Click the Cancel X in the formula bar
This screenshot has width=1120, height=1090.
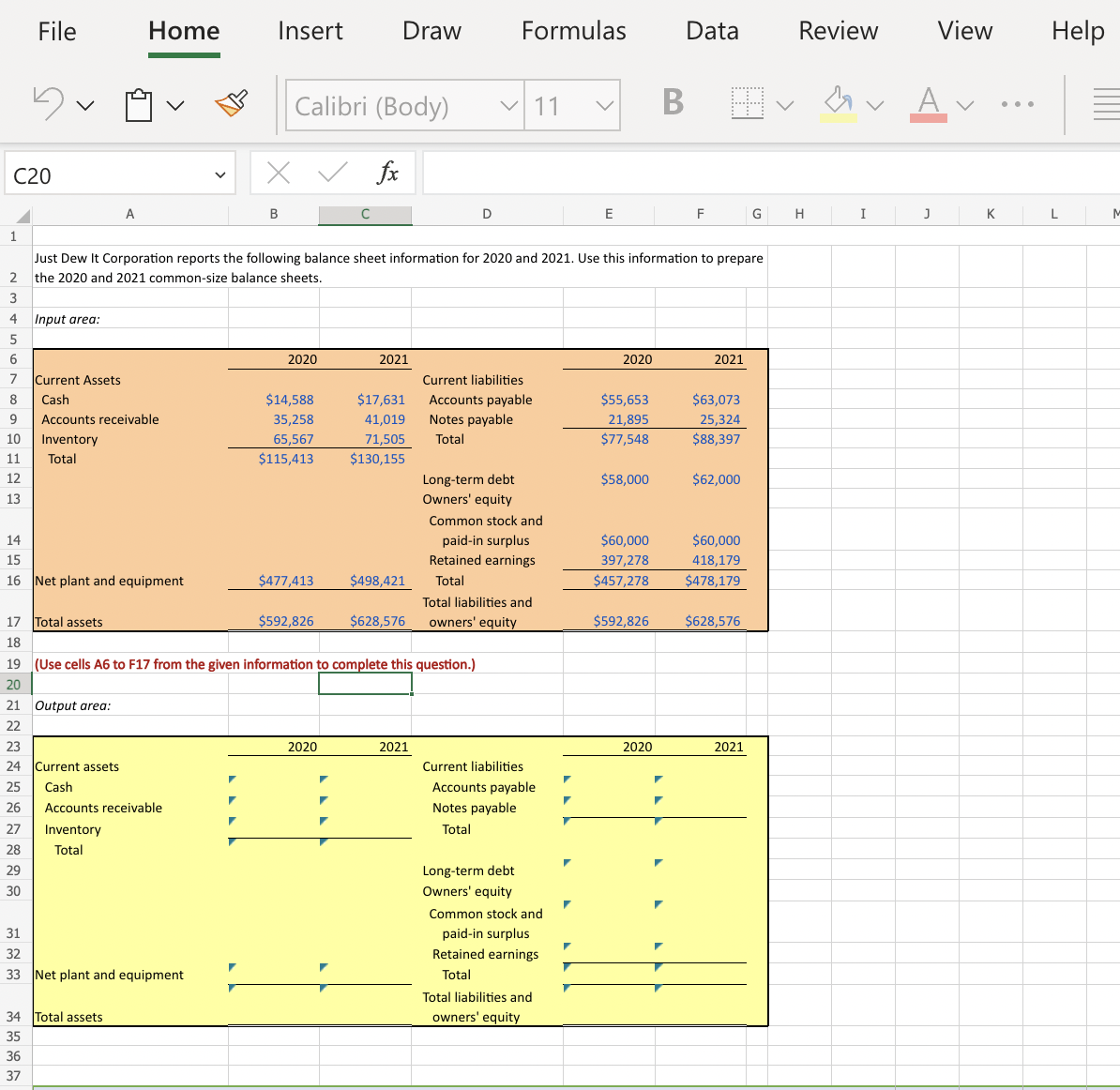click(x=277, y=173)
